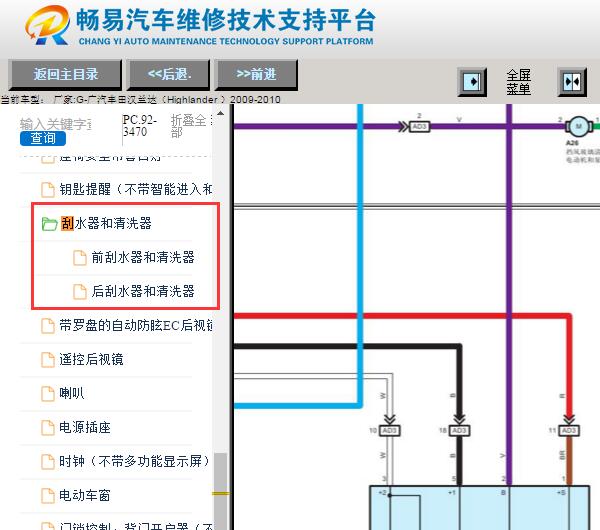600x530 pixels.
Task: Open 后刮水器和清洗器 diagram
Action: (143, 291)
